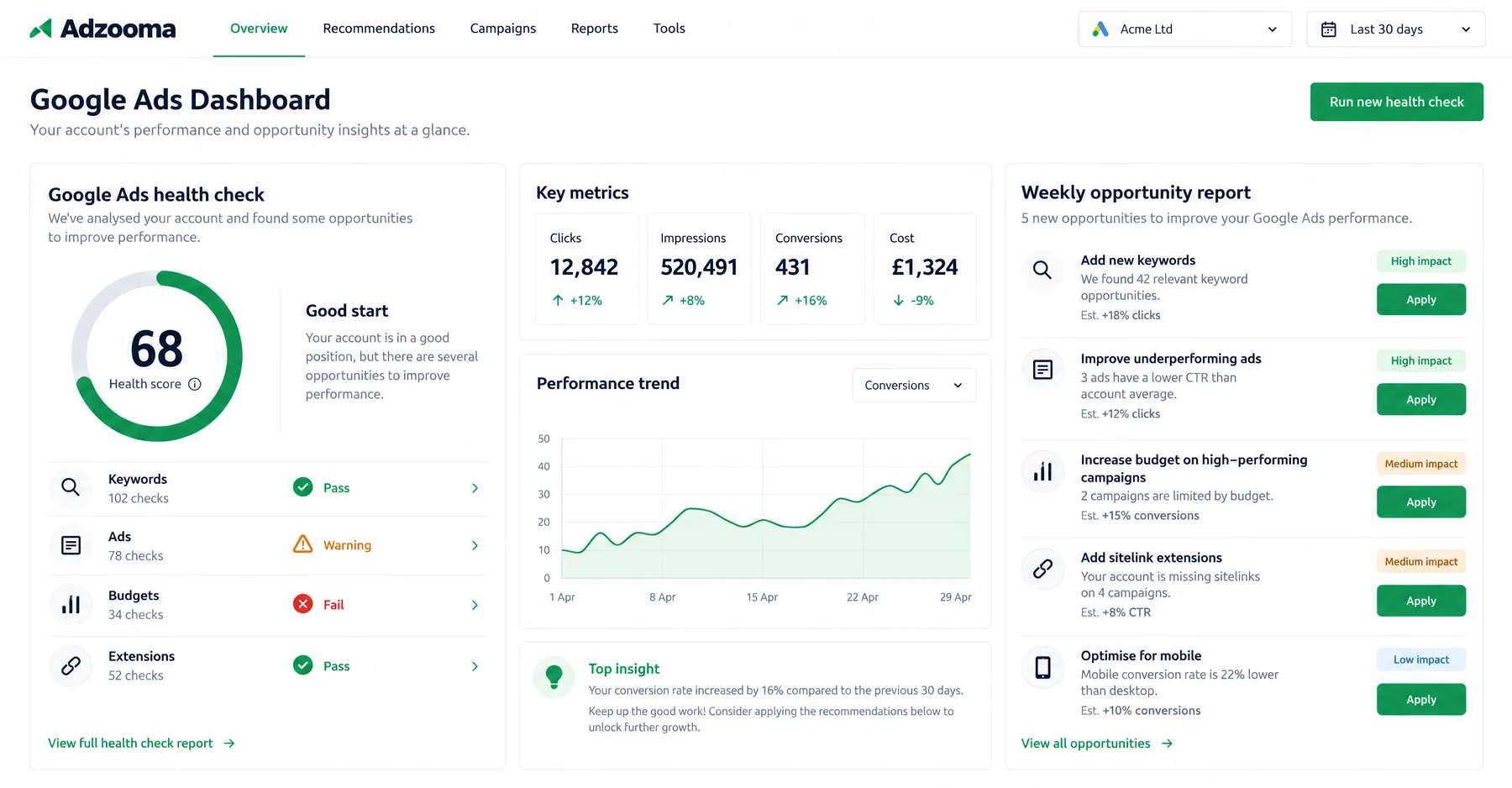This screenshot has height=788, width=1512.
Task: Go to the Campaigns tab
Action: 503,29
